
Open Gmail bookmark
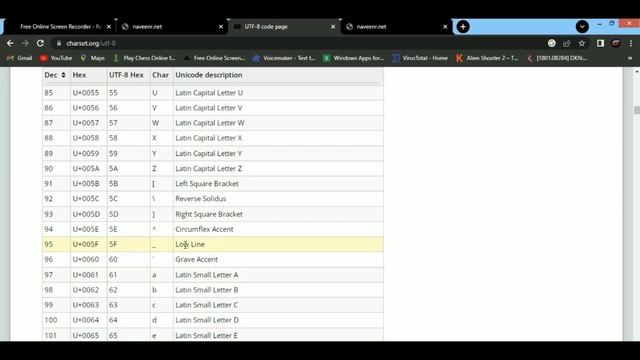pos(19,58)
